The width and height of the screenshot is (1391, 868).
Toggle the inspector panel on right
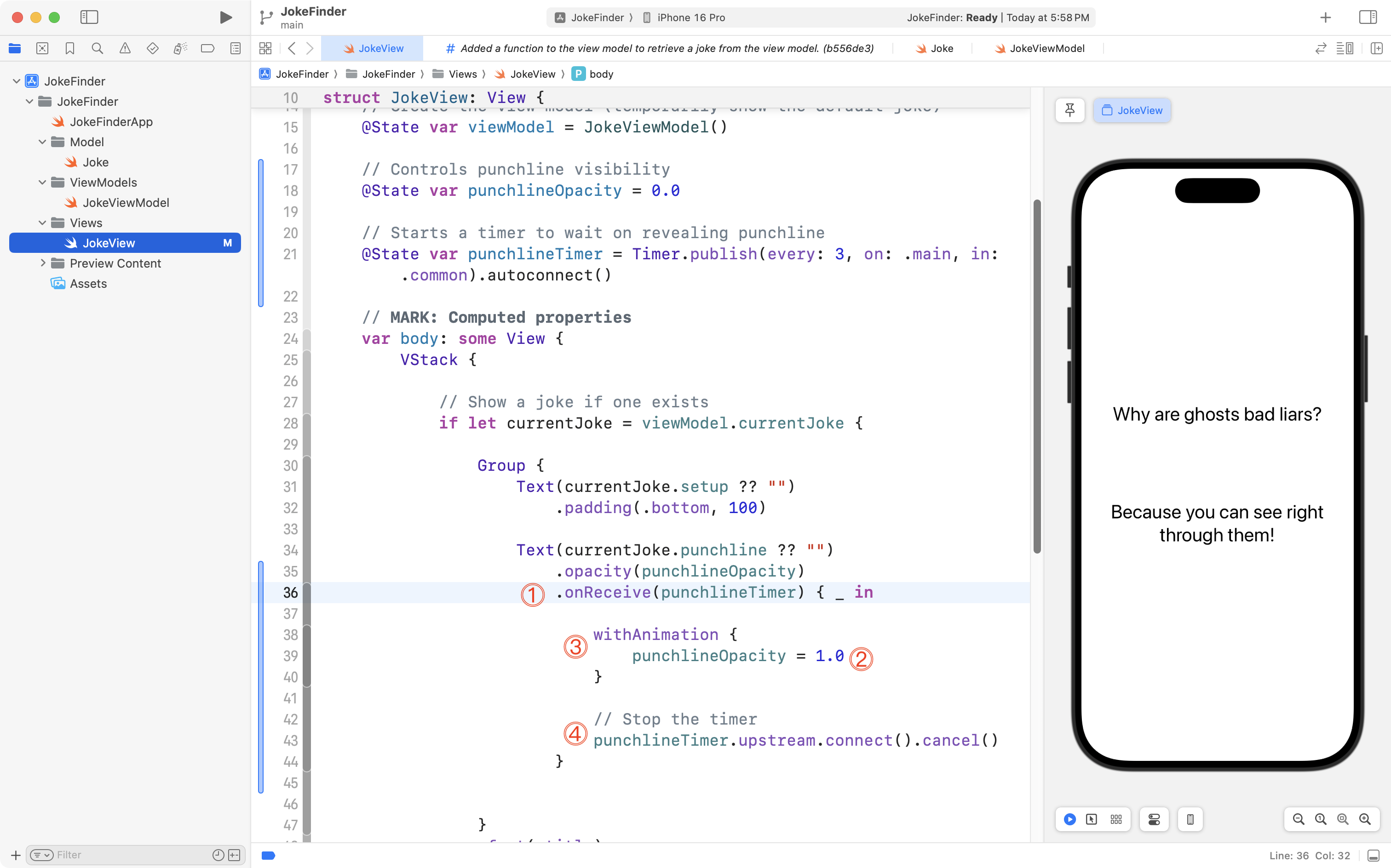1368,17
